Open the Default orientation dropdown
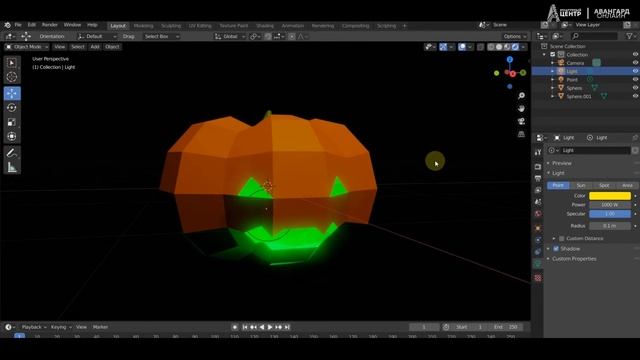This screenshot has width=640, height=360. coord(96,36)
